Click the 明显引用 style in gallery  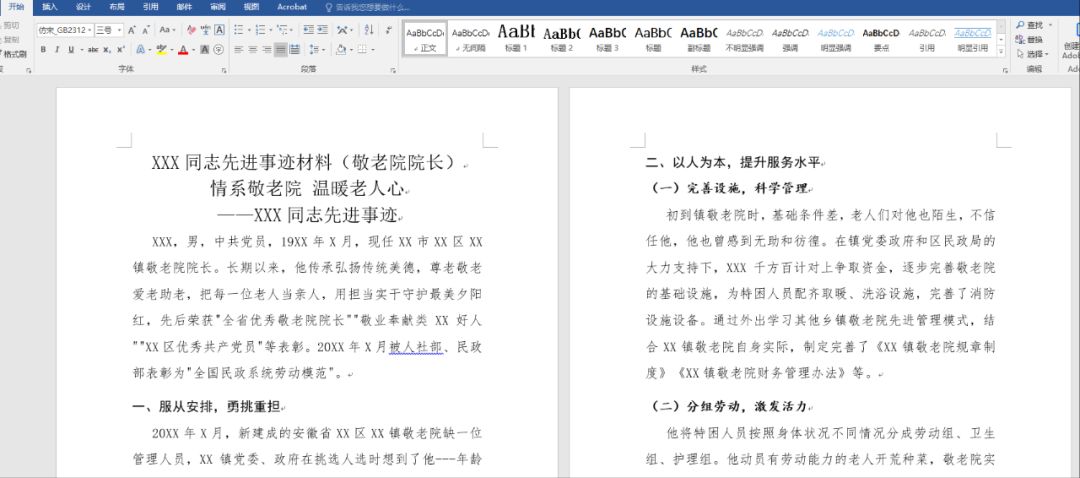[973, 39]
